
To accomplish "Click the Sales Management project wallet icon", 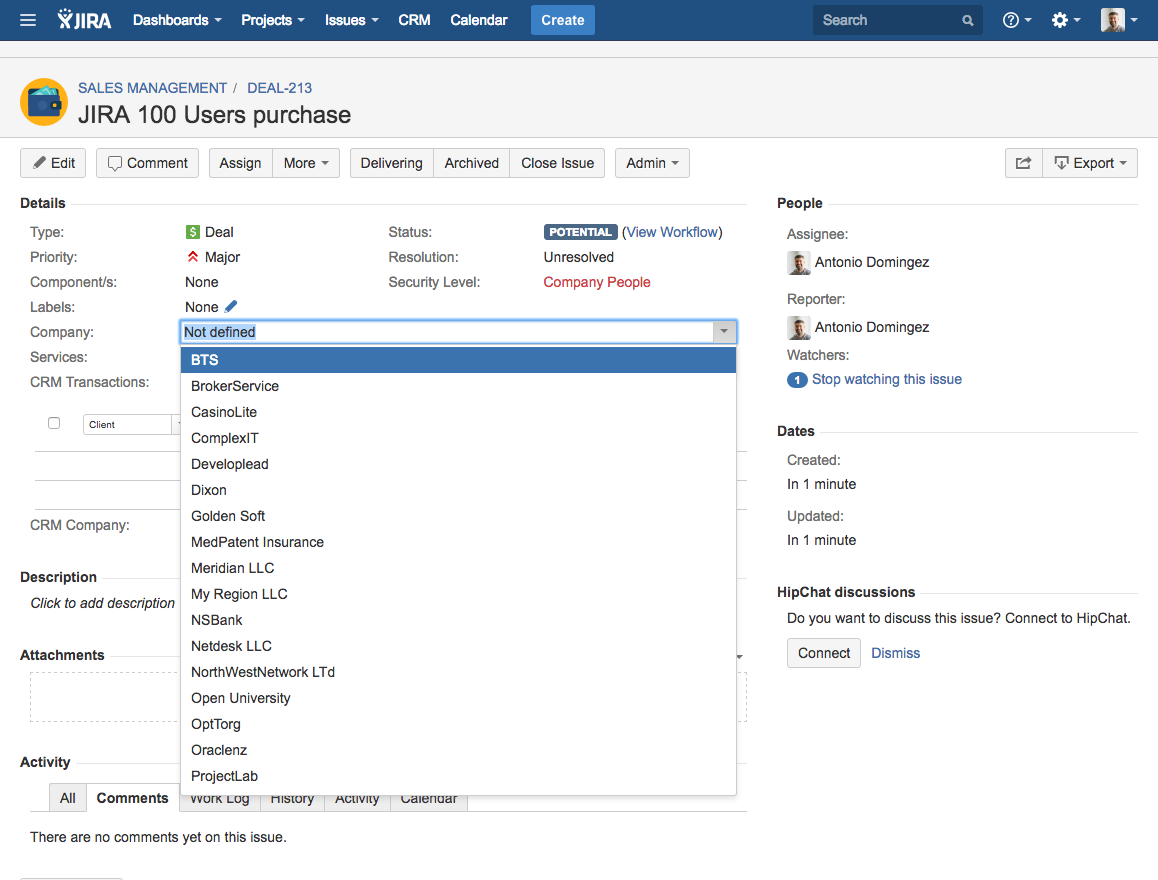I will coord(44,102).
